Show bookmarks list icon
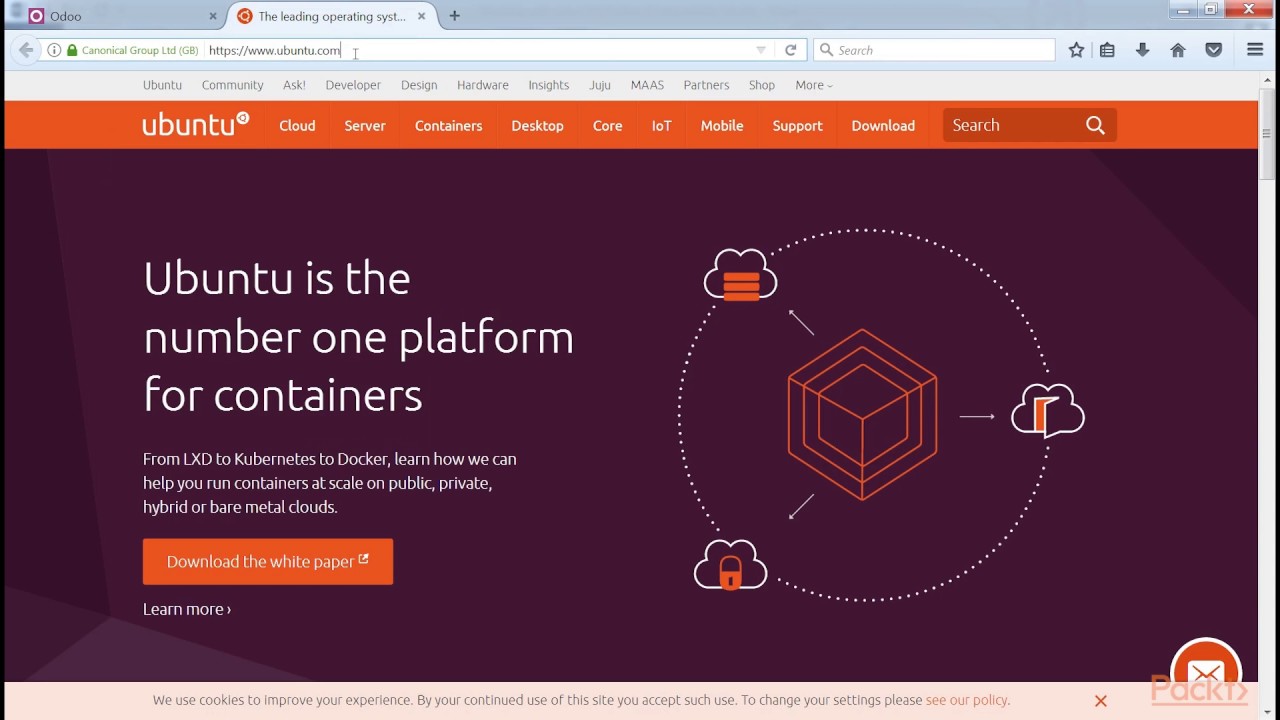Screen dimensions: 1280x720 (1107, 50)
